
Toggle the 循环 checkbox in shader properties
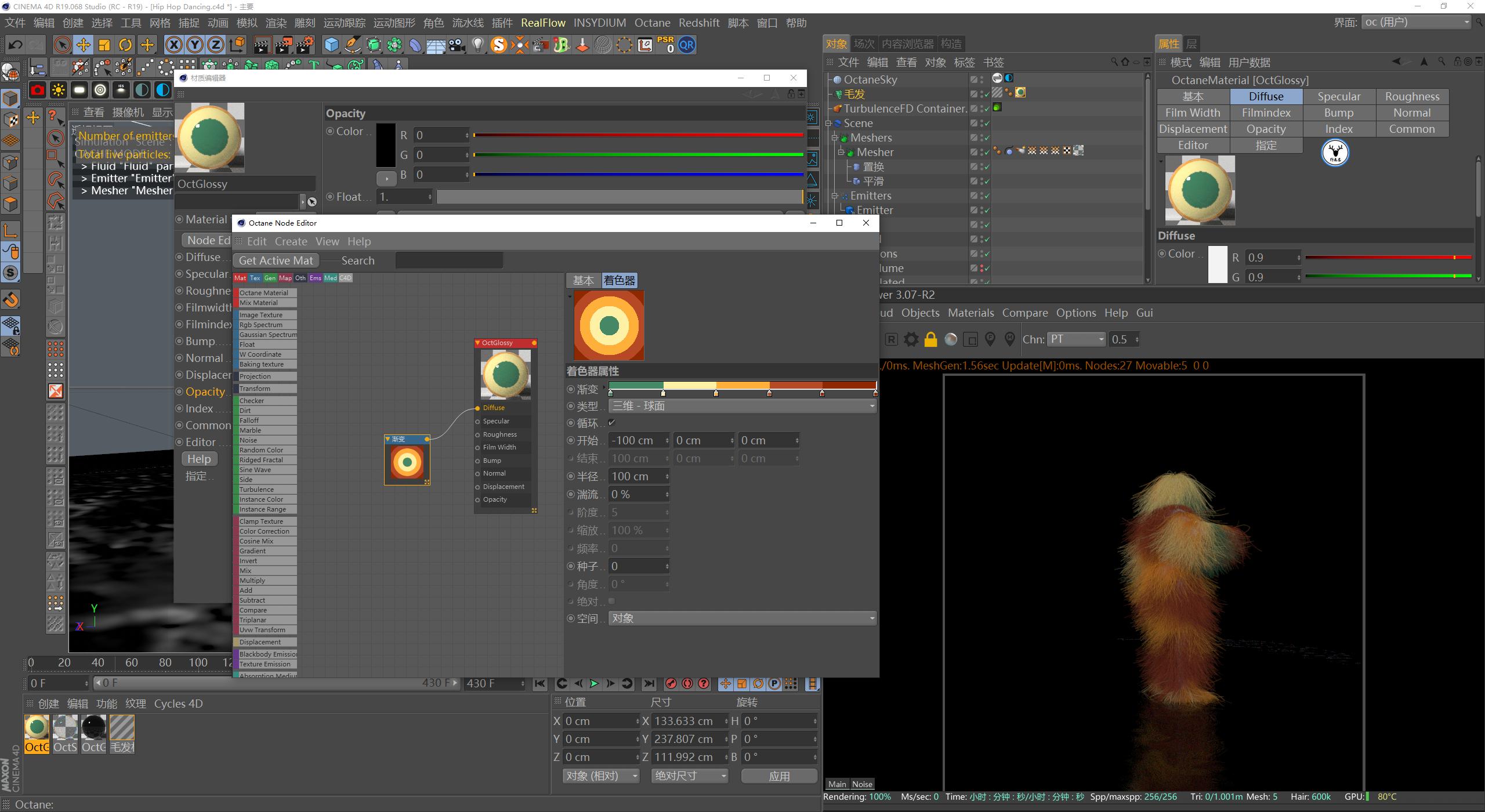[612, 423]
